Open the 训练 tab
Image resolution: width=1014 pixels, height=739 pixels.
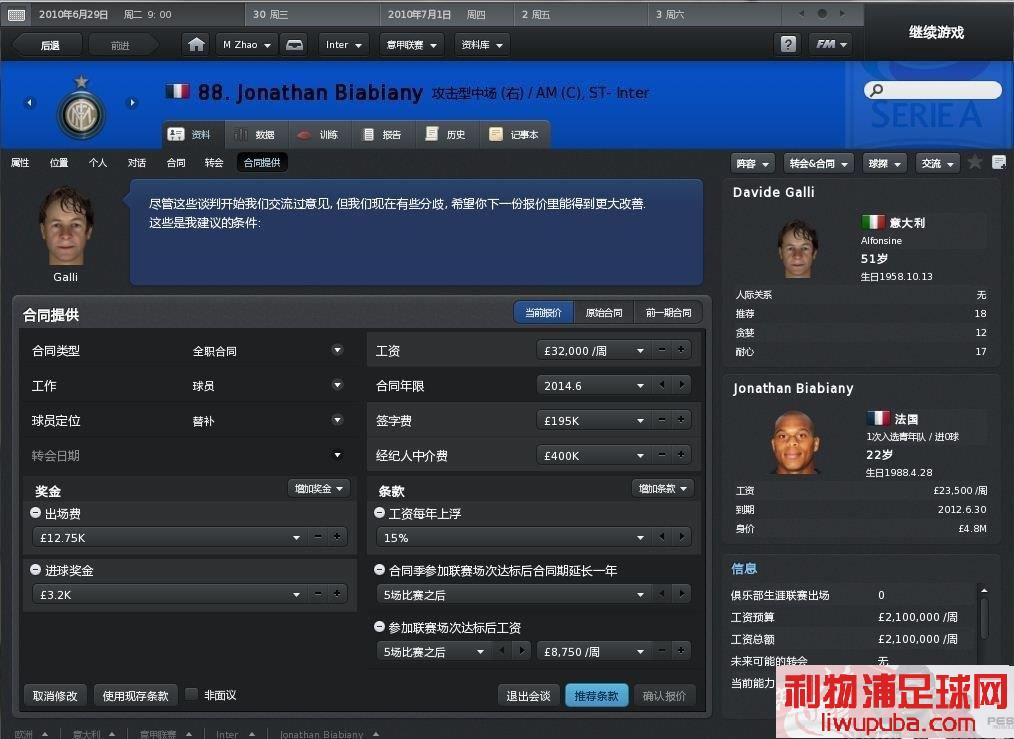(x=320, y=134)
